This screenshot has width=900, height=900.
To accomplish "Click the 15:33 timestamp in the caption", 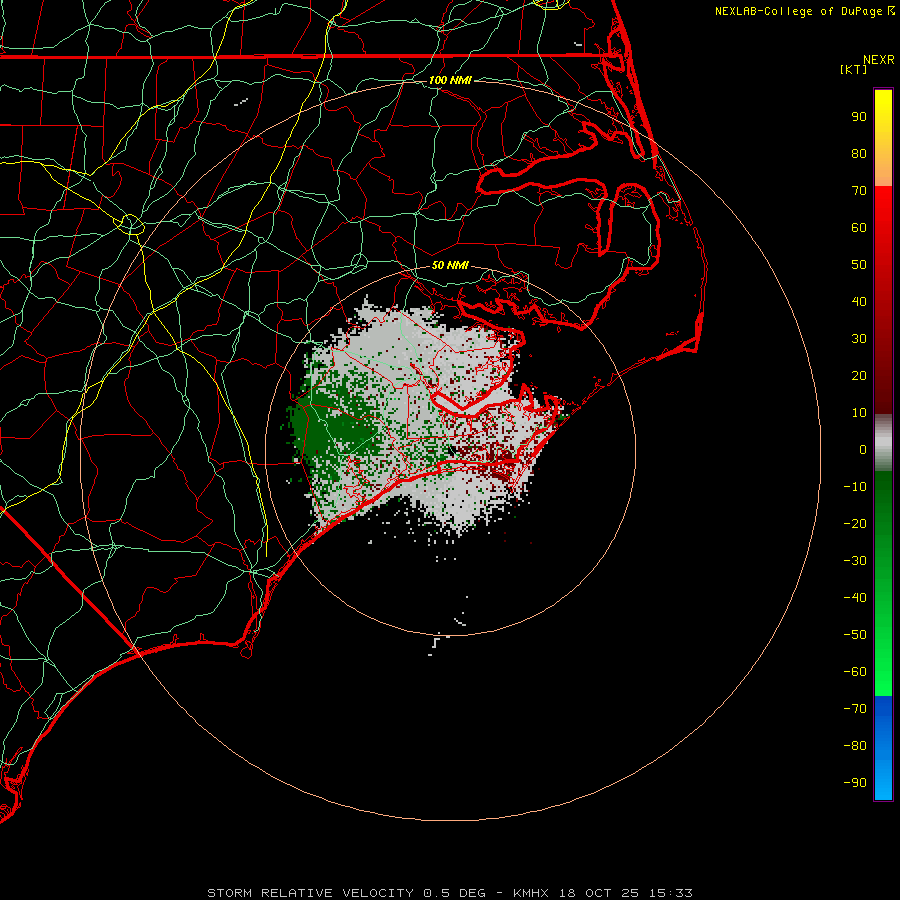I will click(x=670, y=893).
